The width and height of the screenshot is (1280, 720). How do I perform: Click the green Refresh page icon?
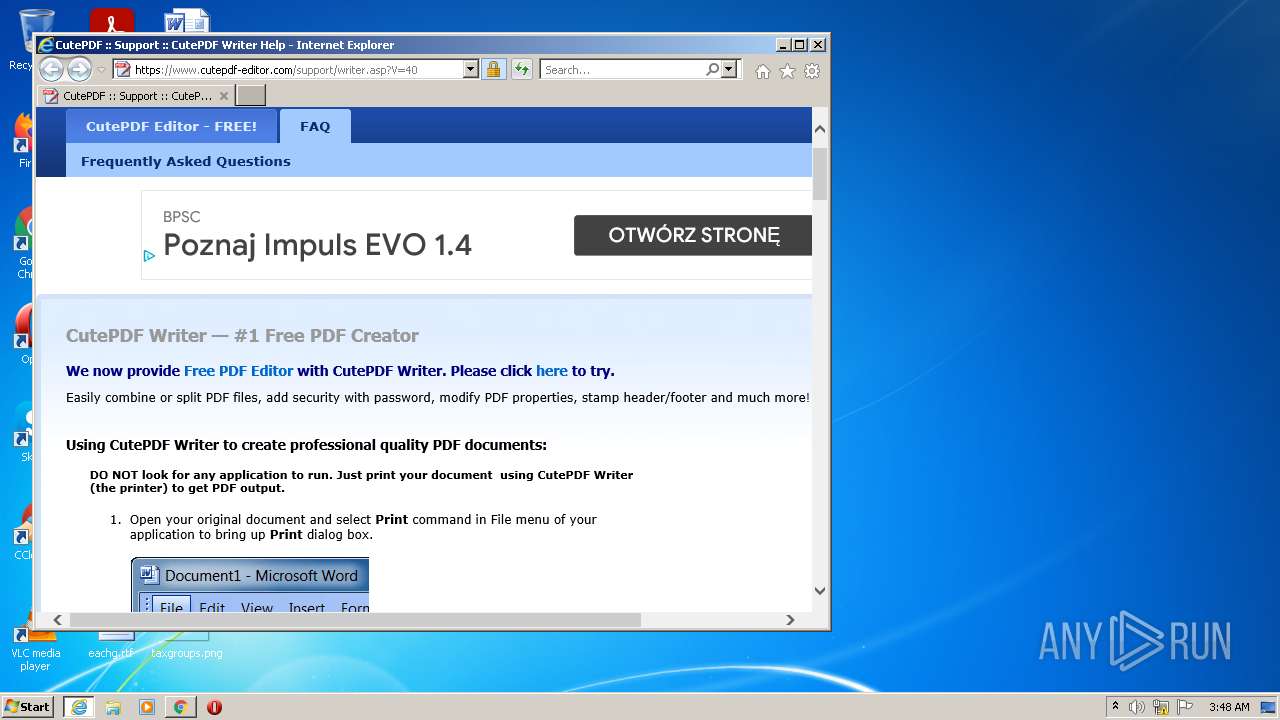(521, 70)
